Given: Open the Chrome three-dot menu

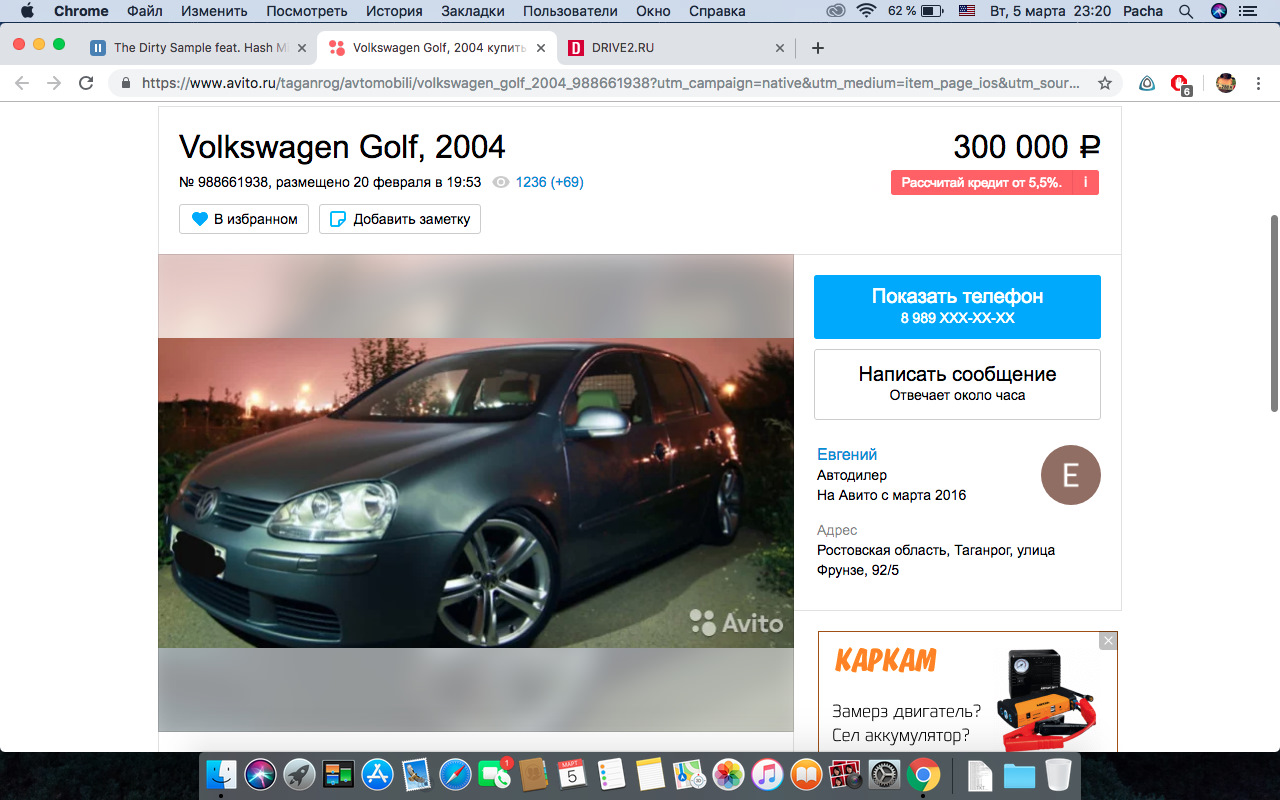Looking at the screenshot, I should (x=1258, y=84).
